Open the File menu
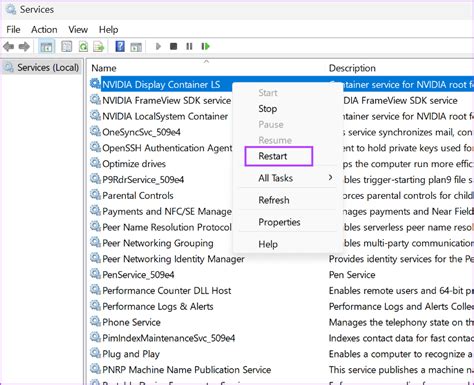Image resolution: width=474 pixels, height=385 pixels. (x=13, y=30)
